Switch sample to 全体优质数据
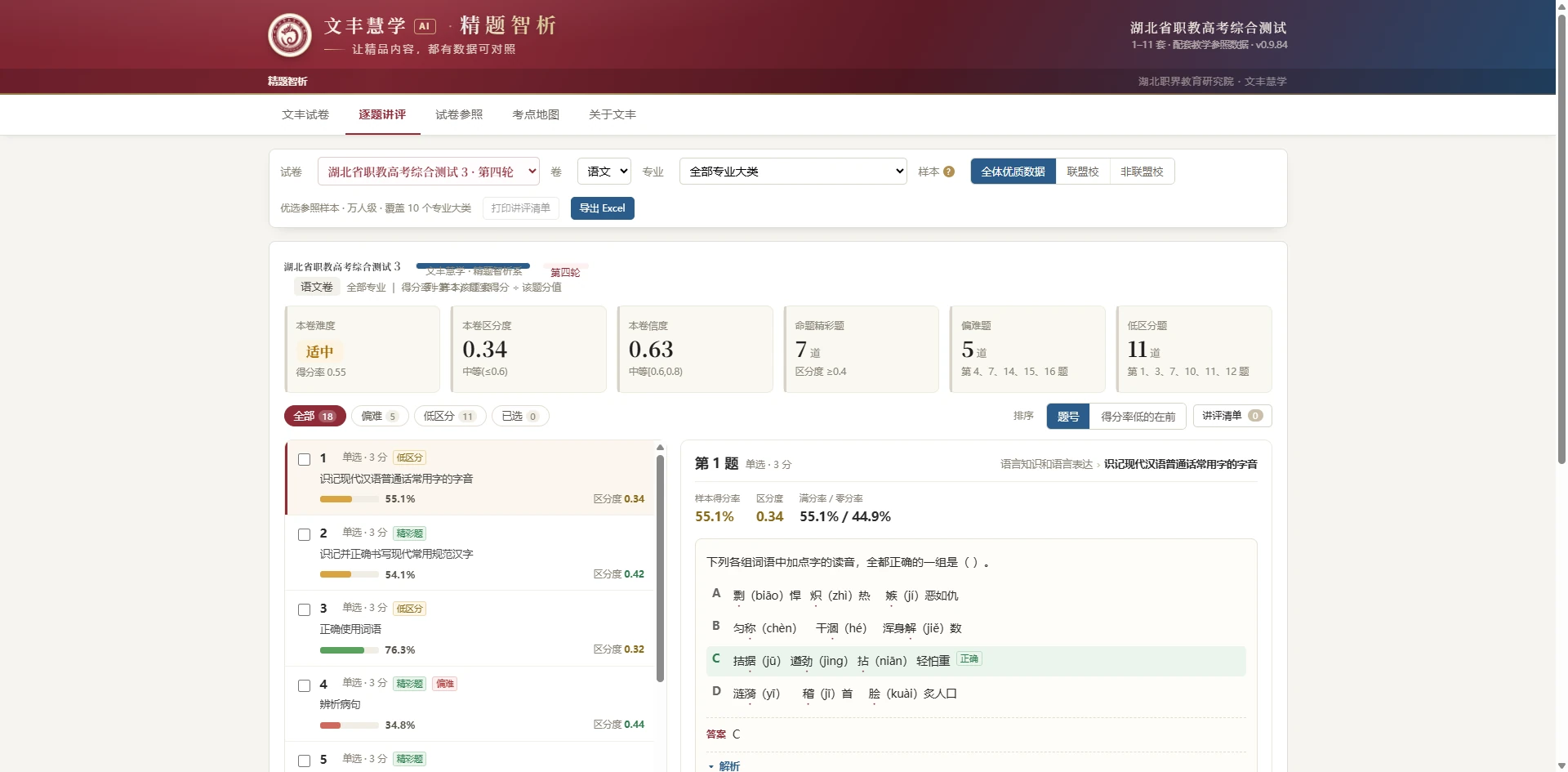This screenshot has width=1568, height=772. pos(1013,172)
